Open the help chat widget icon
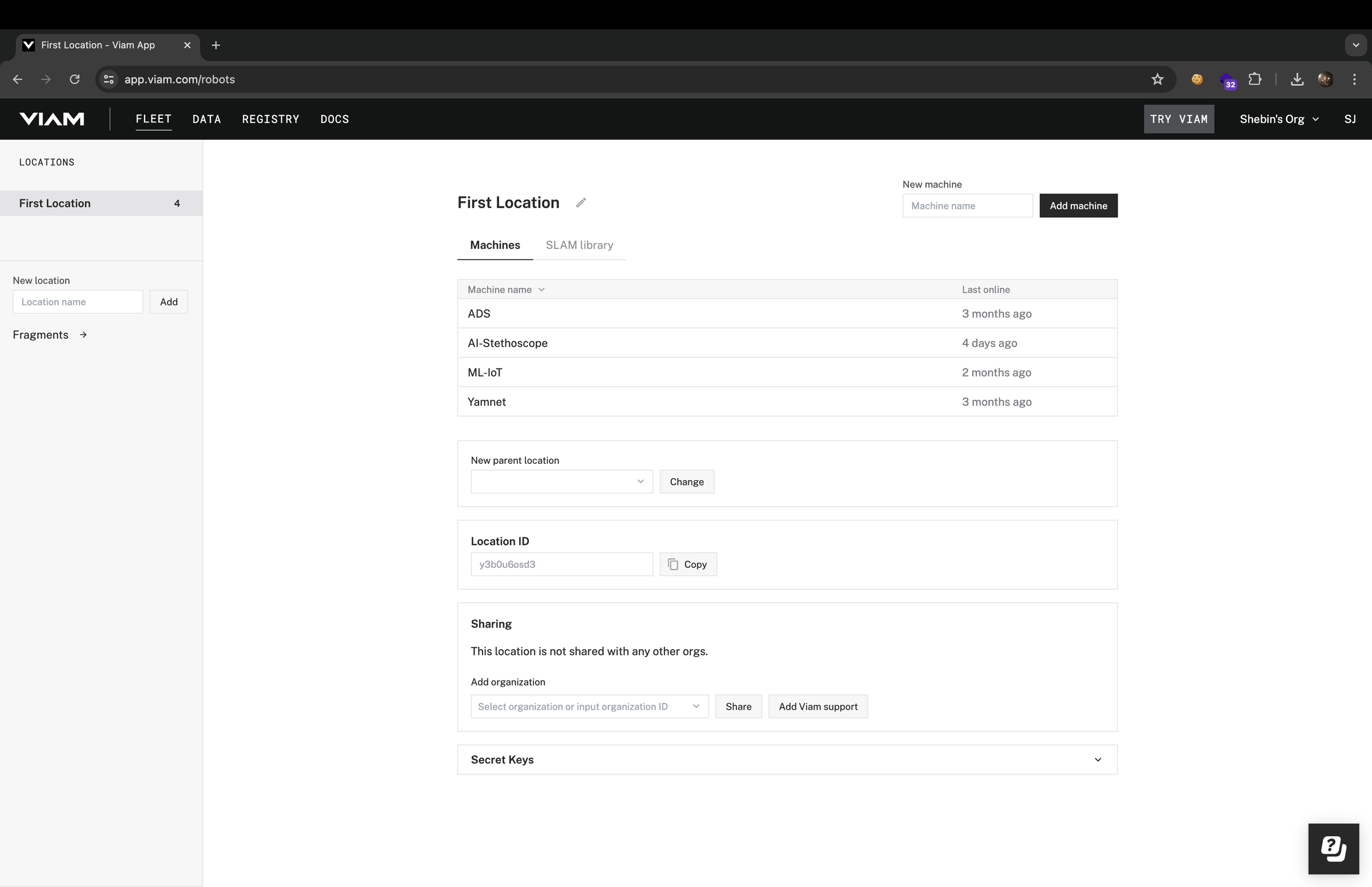The width and height of the screenshot is (1372, 887). (1333, 849)
